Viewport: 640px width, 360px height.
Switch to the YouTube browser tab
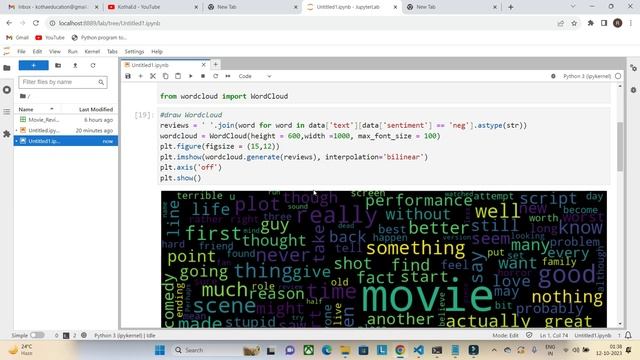pyautogui.click(x=152, y=7)
